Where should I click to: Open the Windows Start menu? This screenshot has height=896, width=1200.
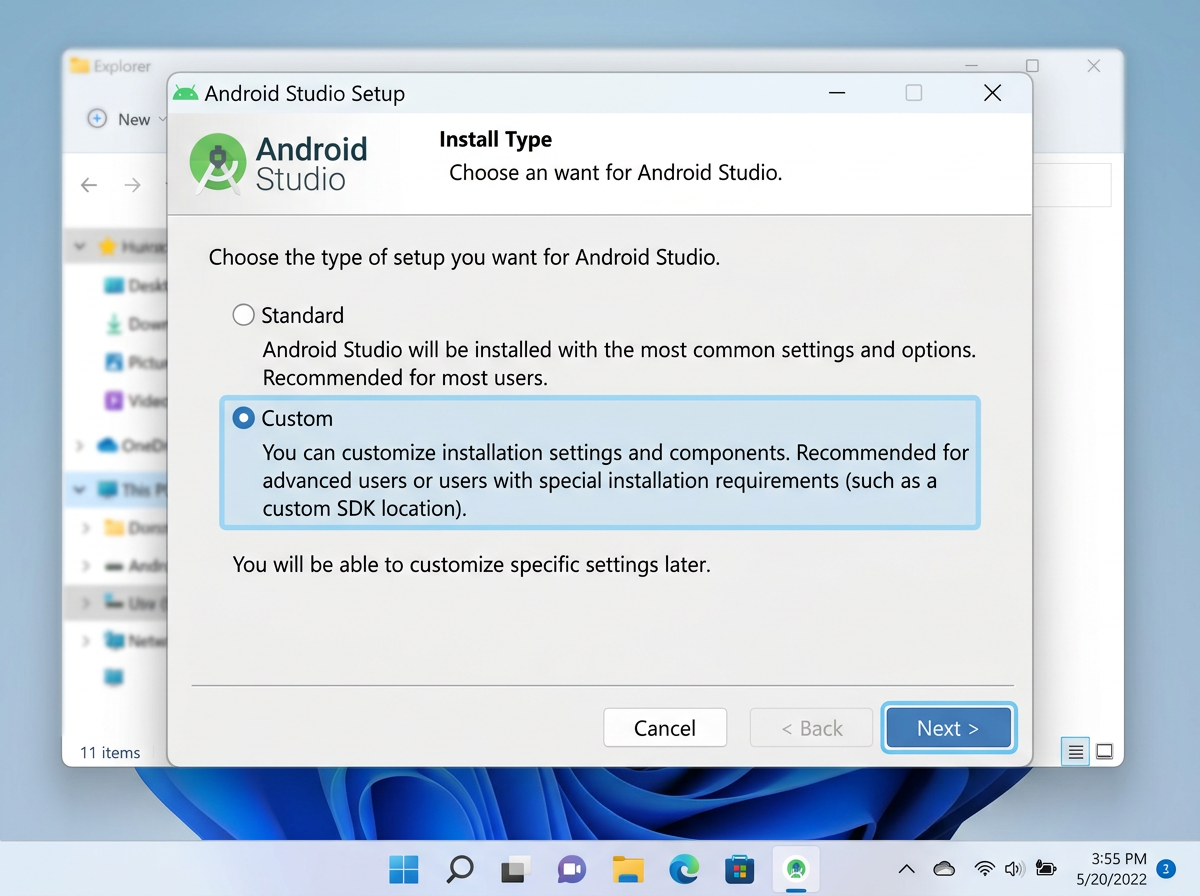(404, 869)
